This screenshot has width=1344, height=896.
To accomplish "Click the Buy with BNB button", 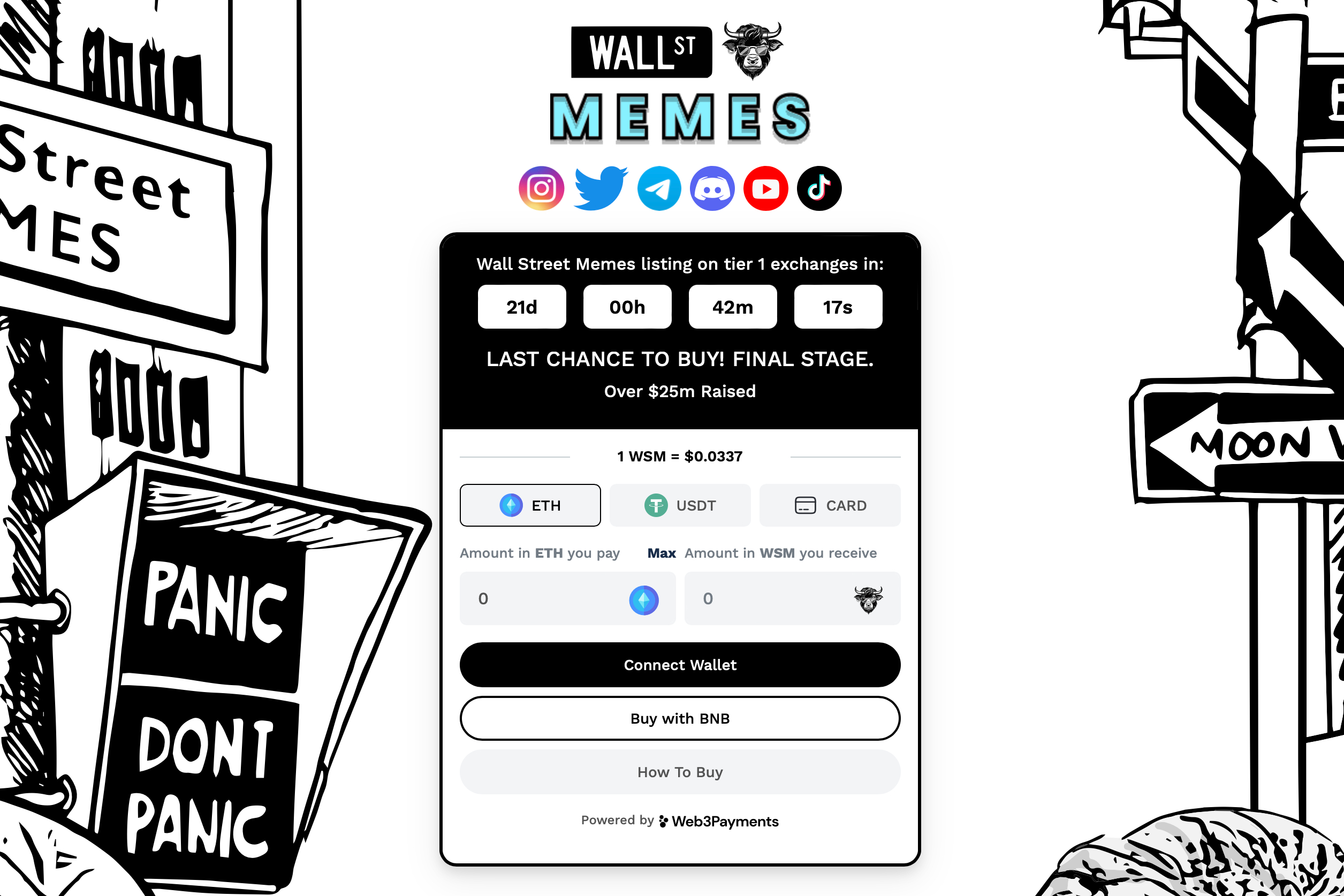I will [679, 718].
